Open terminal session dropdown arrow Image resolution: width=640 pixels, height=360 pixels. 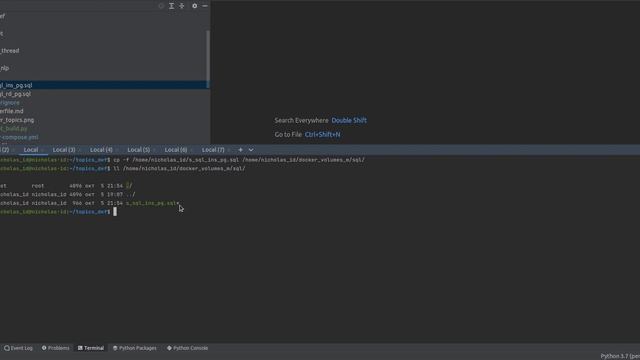coord(251,150)
